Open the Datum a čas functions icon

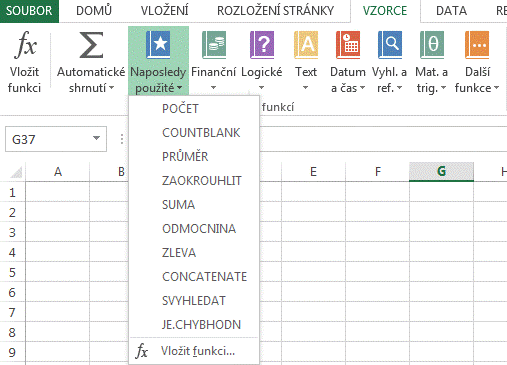(x=348, y=45)
